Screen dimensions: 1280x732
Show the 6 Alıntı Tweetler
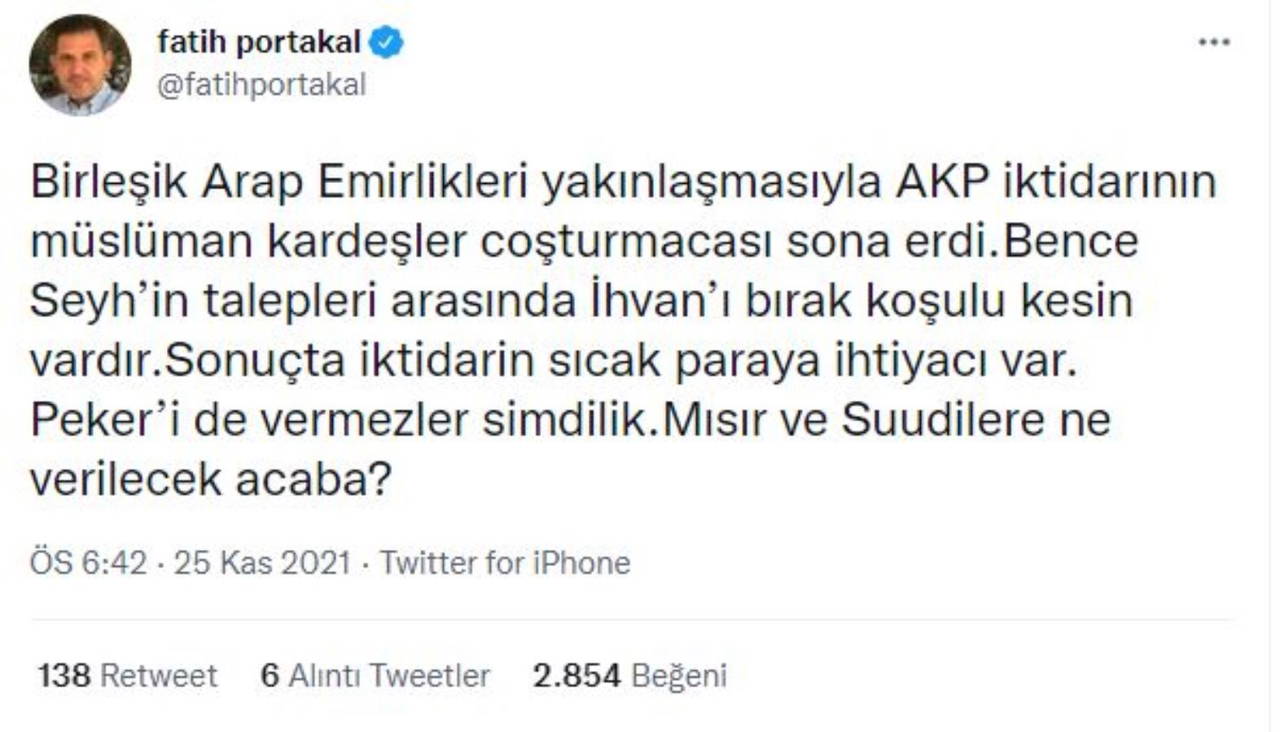click(x=375, y=676)
